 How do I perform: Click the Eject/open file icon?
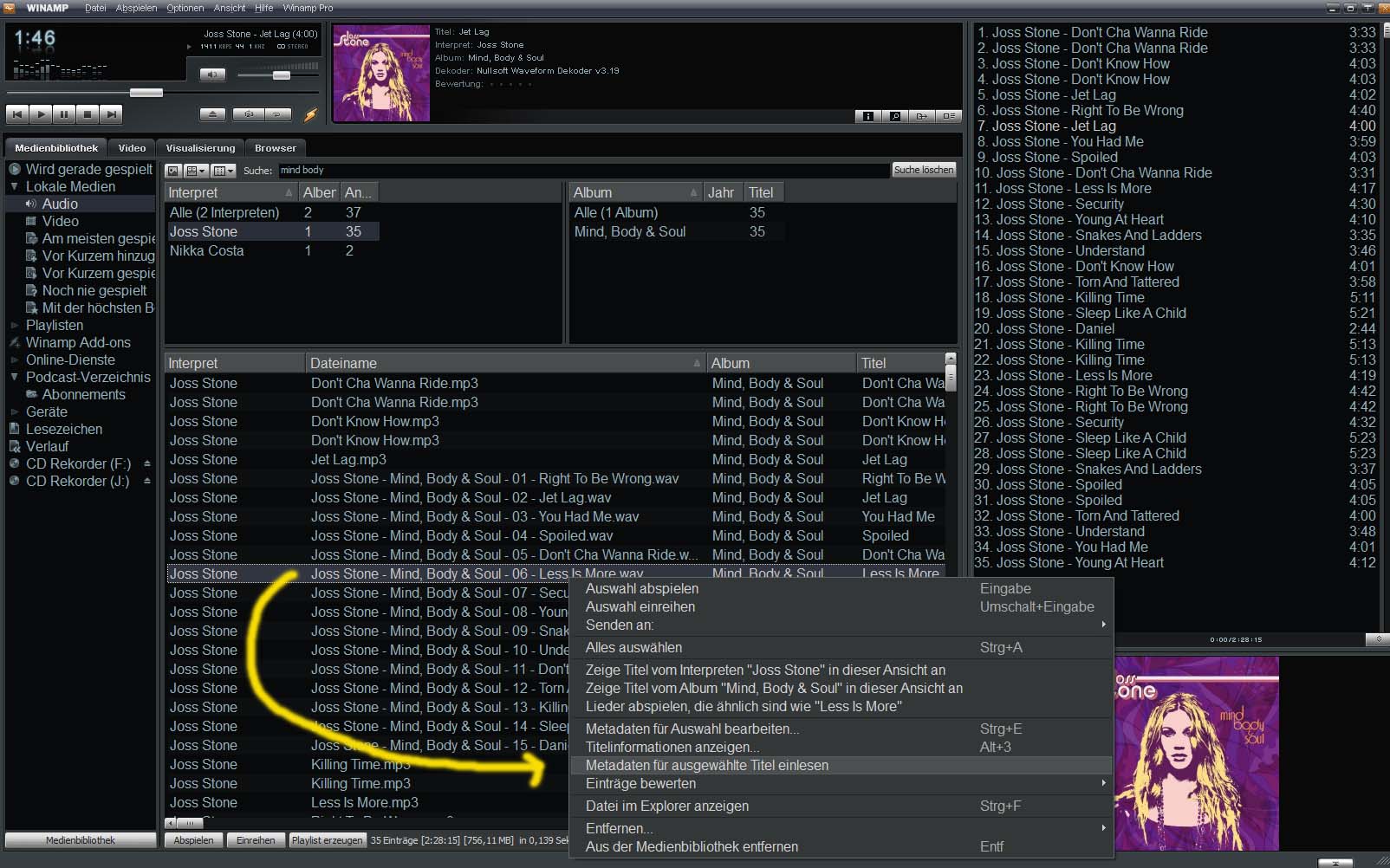[212, 114]
